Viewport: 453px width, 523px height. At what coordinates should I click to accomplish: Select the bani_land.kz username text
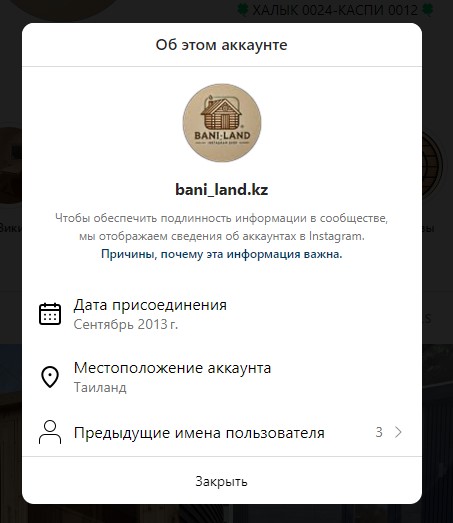coord(222,189)
